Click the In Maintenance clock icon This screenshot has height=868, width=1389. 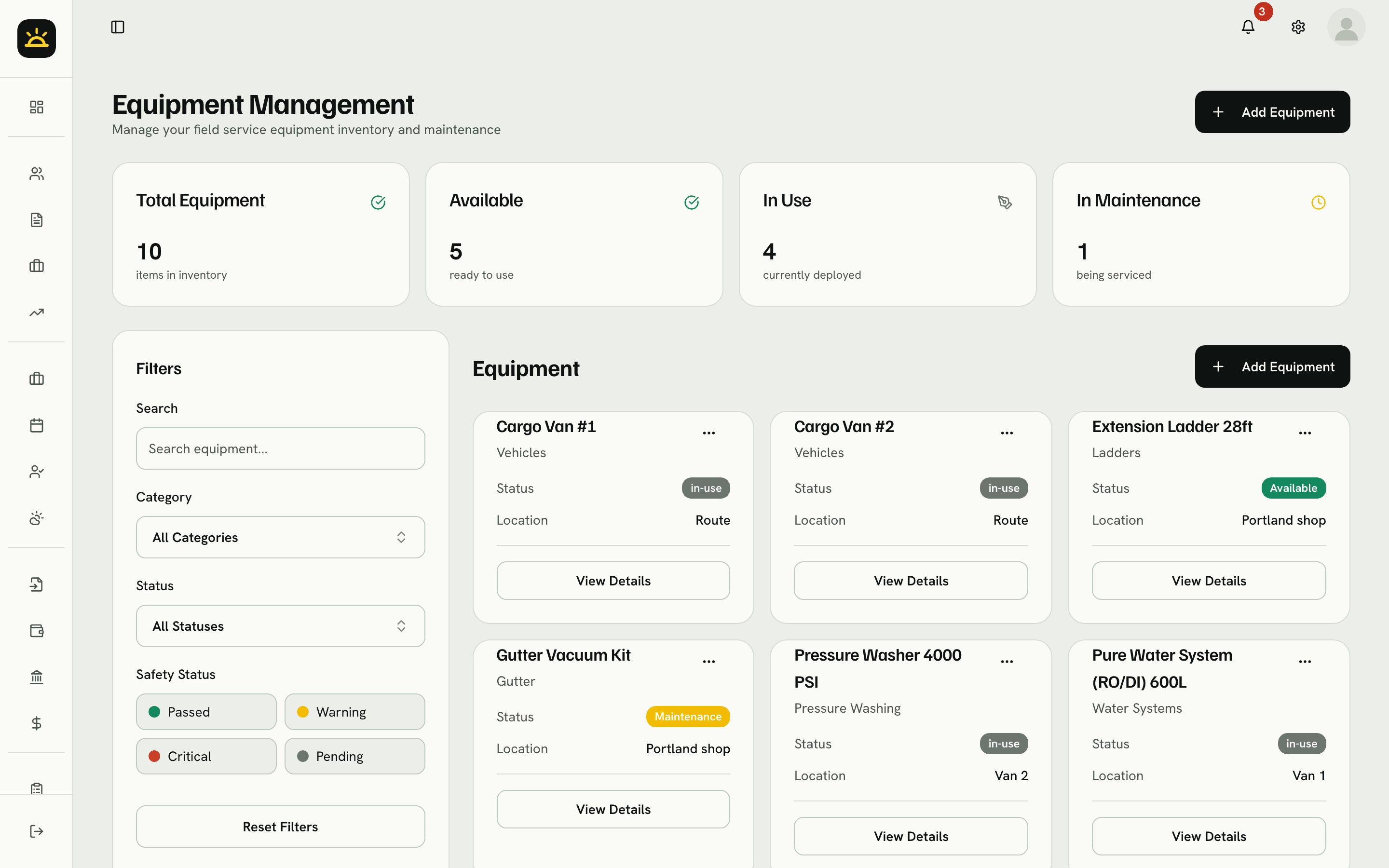pos(1319,202)
